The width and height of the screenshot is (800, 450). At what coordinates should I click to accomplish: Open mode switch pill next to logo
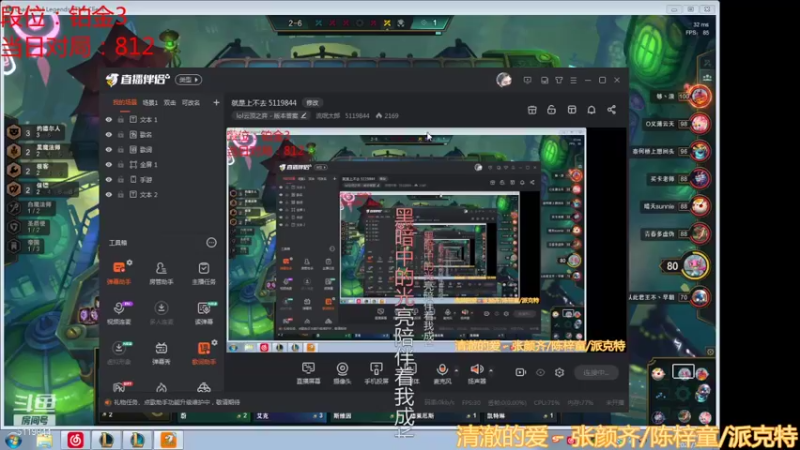[x=189, y=80]
